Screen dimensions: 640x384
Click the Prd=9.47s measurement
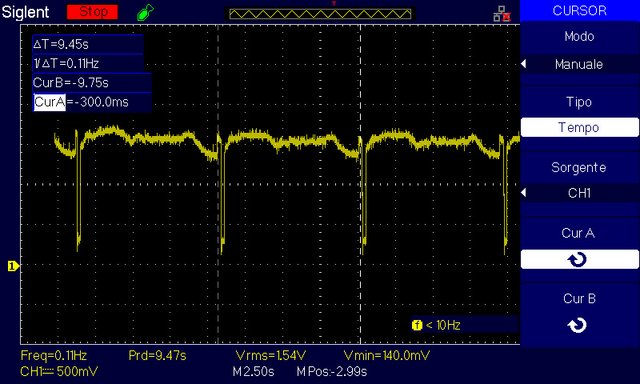click(157, 355)
